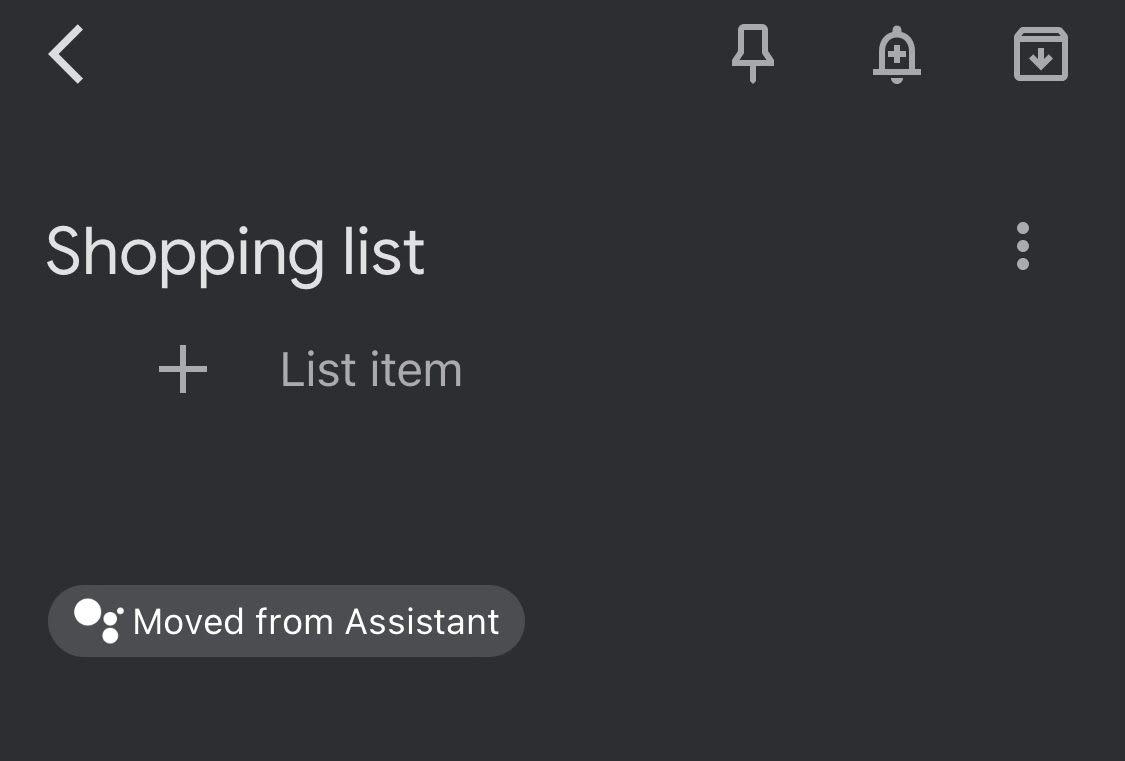Image resolution: width=1125 pixels, height=761 pixels.
Task: Open the three-dot list options menu
Action: click(1022, 246)
